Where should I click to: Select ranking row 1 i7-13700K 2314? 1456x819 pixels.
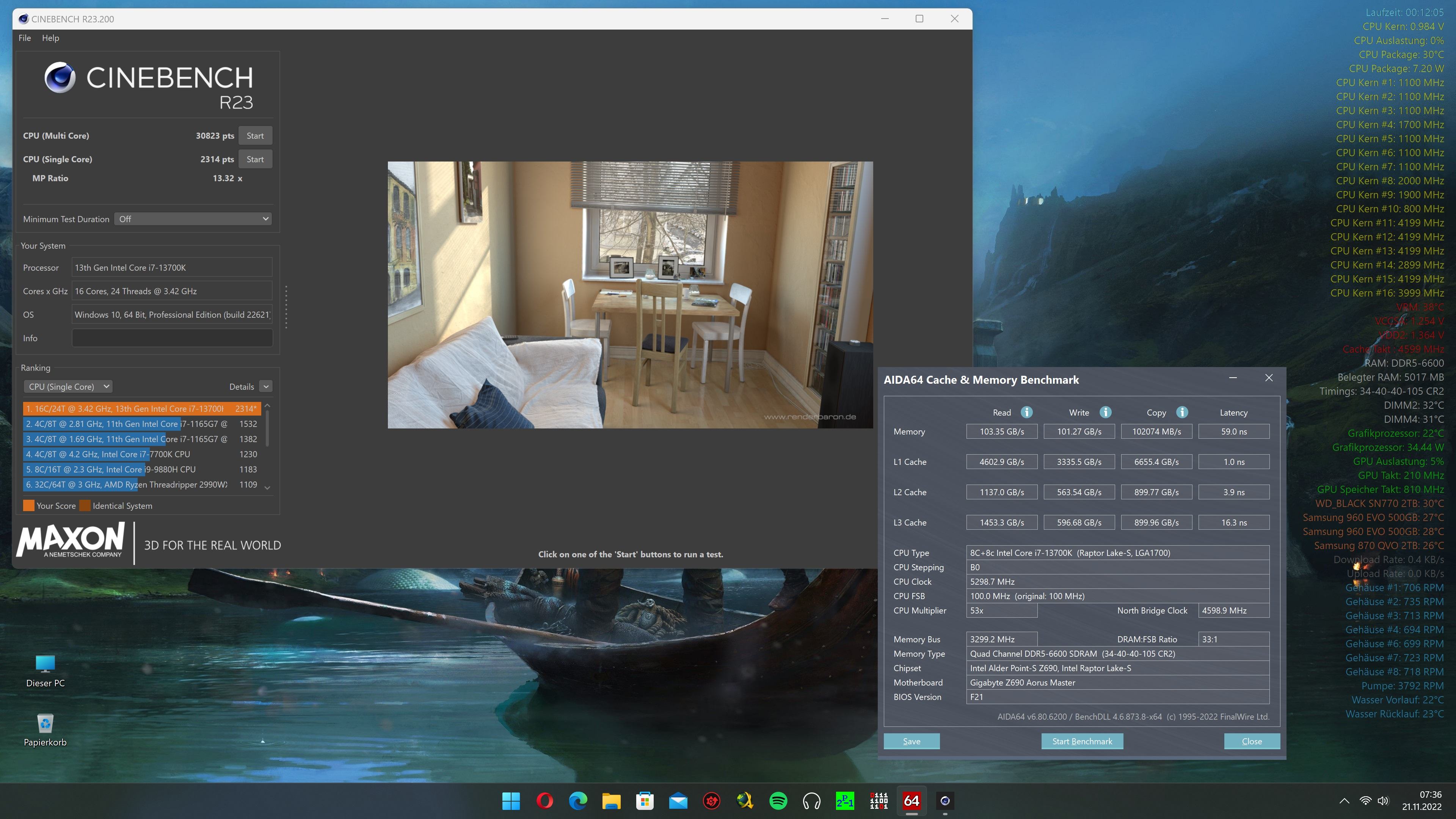click(x=142, y=409)
